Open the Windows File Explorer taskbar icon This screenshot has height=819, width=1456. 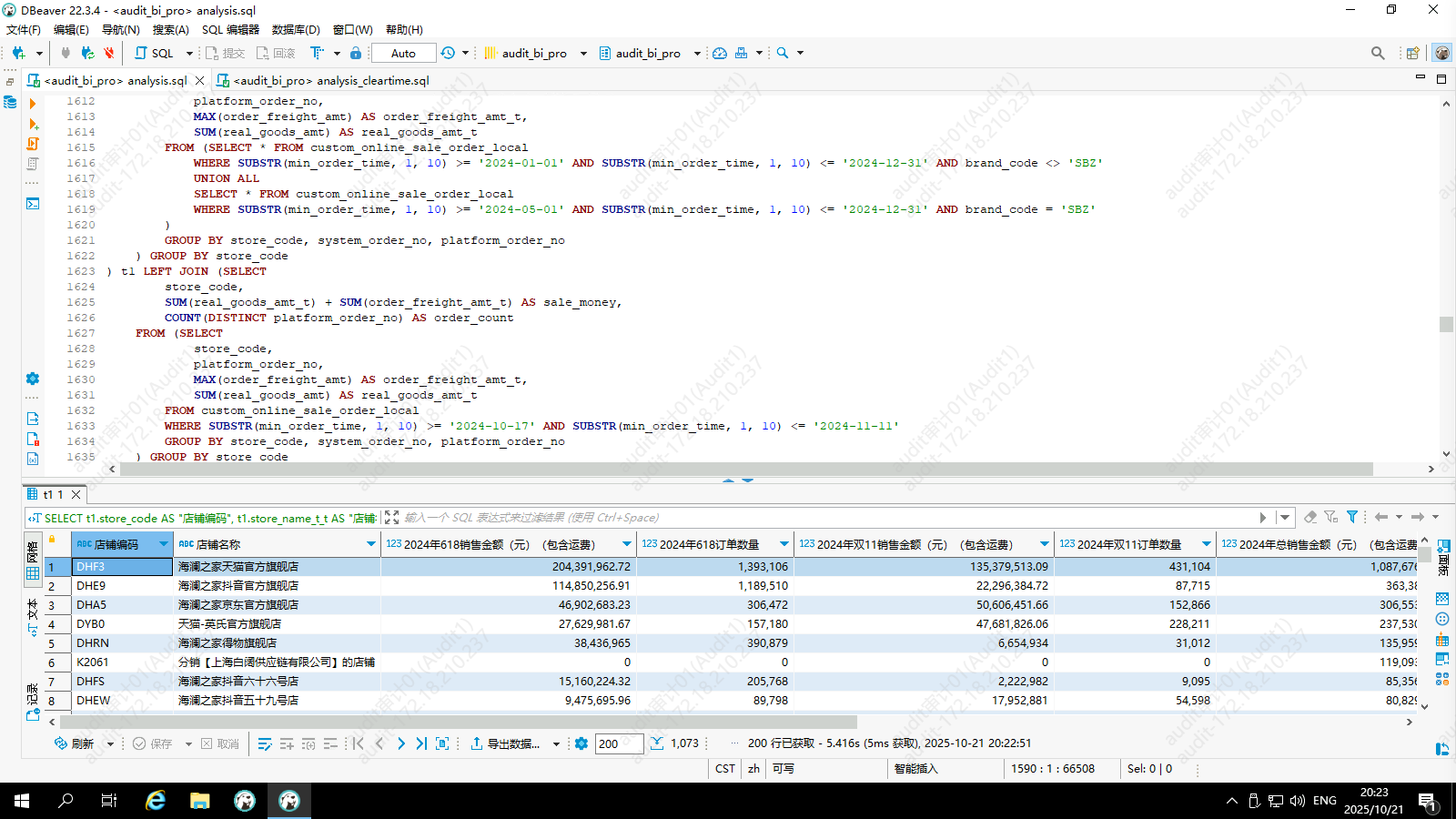[x=200, y=801]
